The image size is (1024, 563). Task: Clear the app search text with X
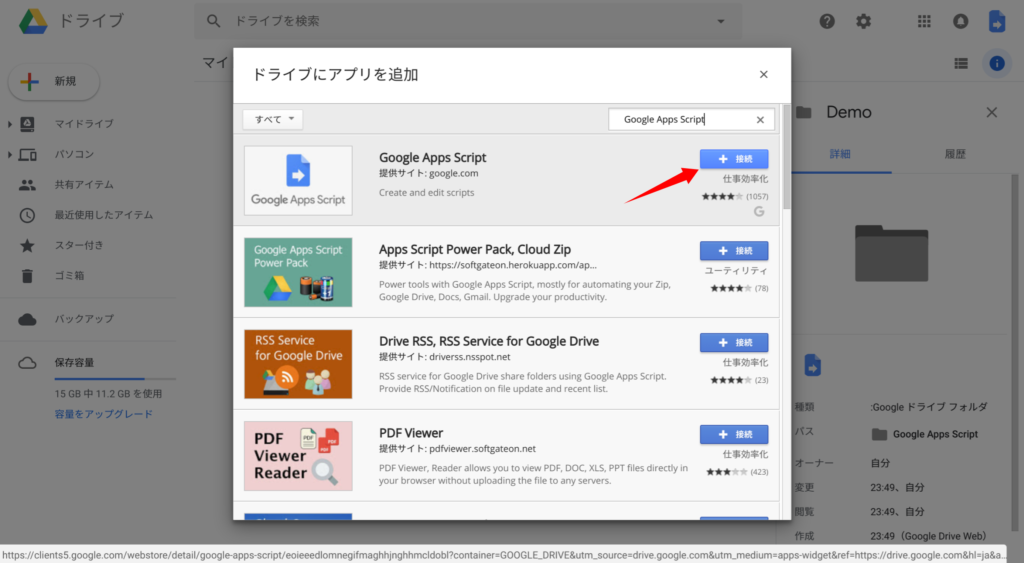(760, 120)
